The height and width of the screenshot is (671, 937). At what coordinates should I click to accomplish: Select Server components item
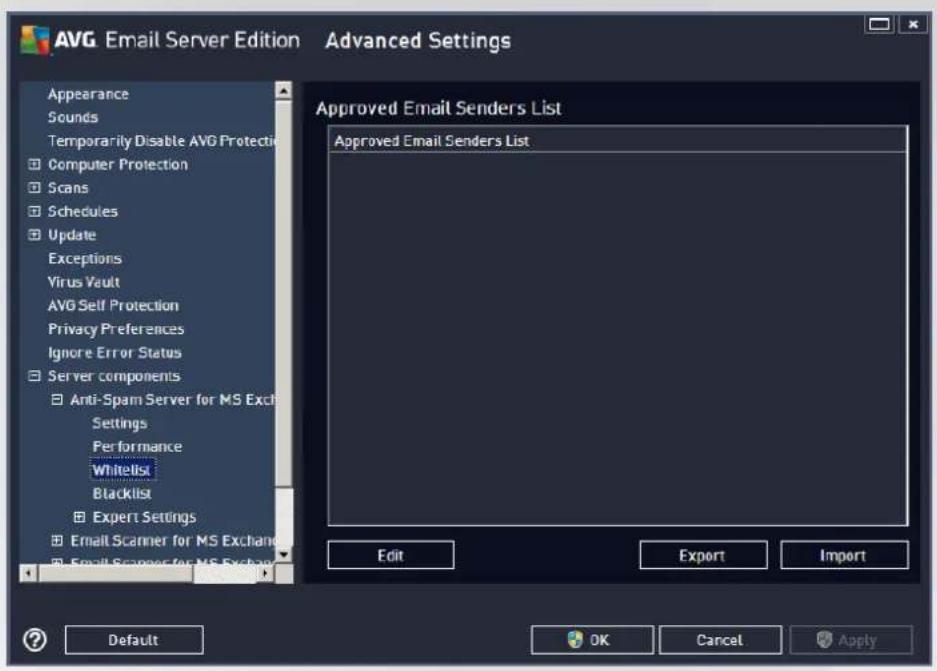click(114, 376)
